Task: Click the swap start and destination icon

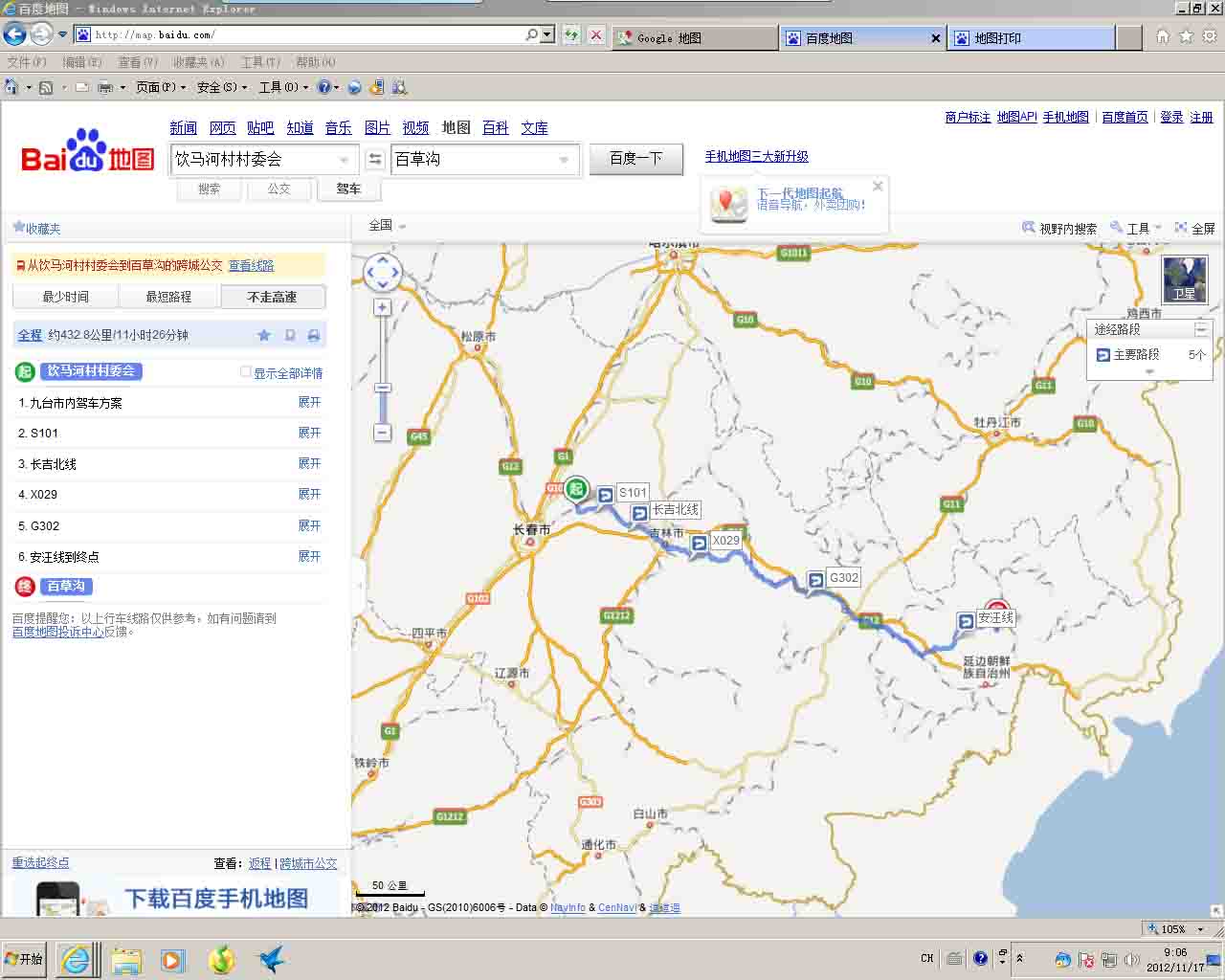Action: 375,160
